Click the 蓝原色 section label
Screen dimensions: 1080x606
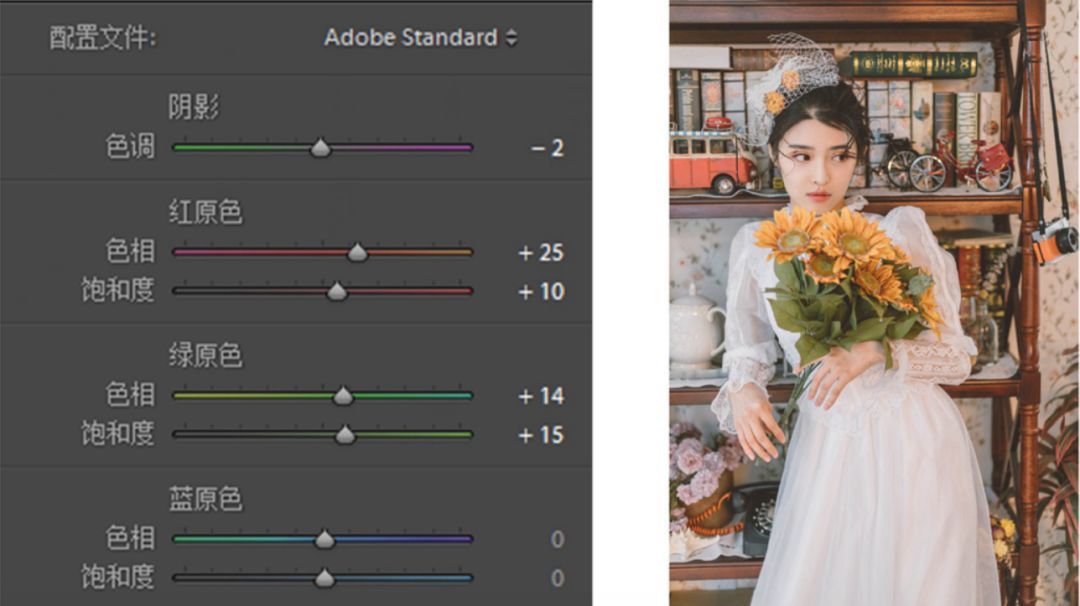point(205,499)
